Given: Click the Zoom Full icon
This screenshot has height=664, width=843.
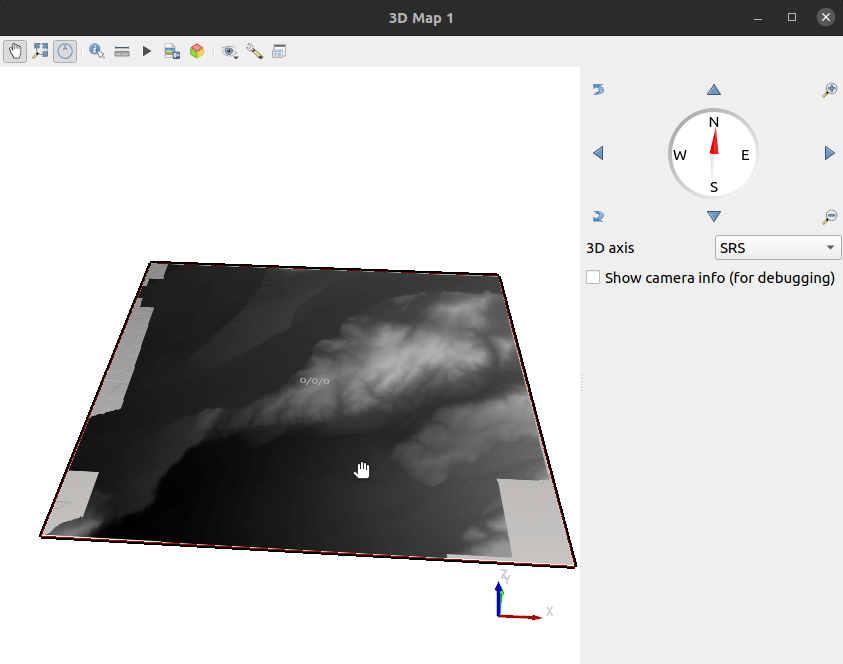Looking at the screenshot, I should pyautogui.click(x=40, y=51).
